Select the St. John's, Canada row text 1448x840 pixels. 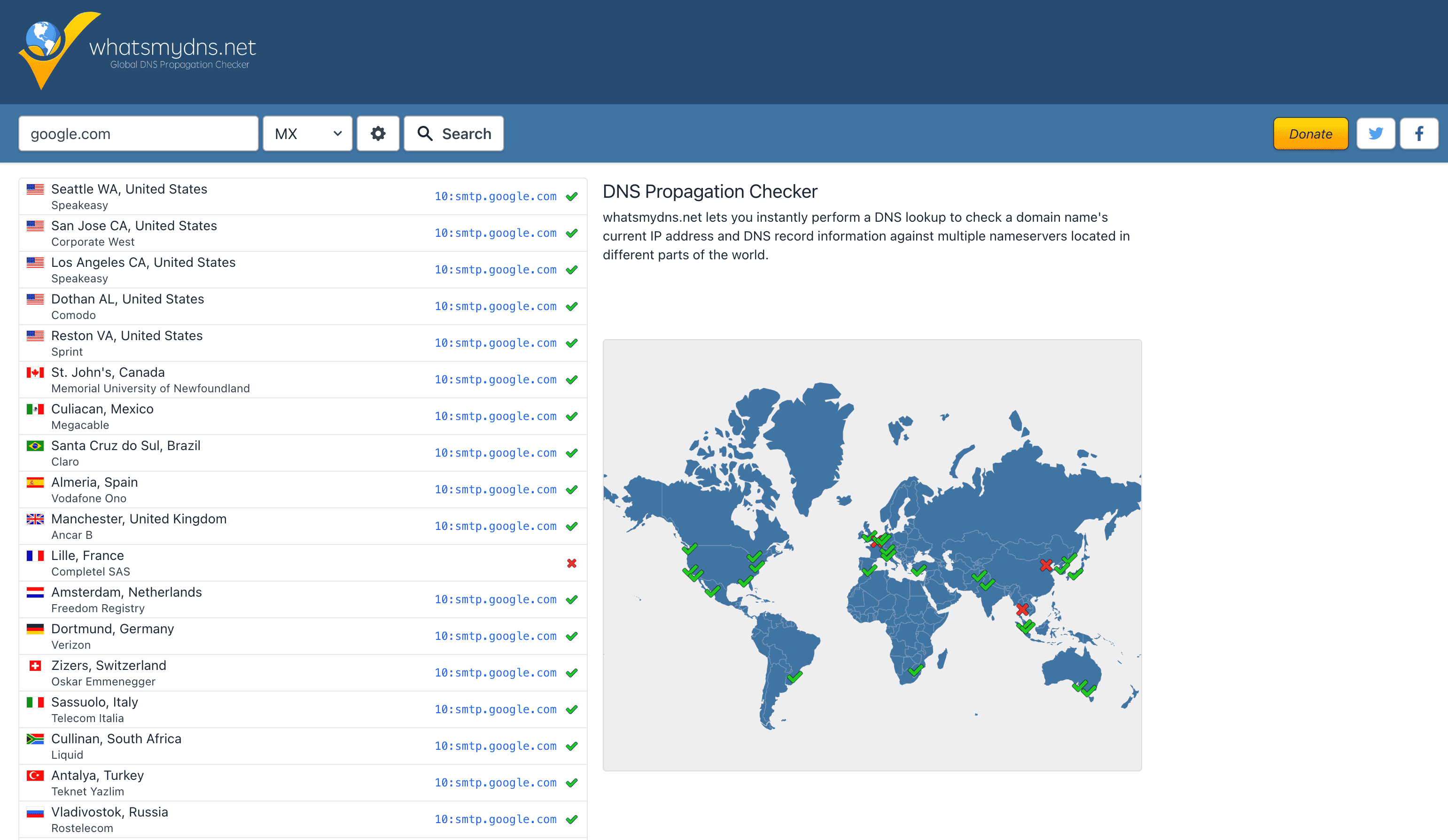[x=108, y=372]
